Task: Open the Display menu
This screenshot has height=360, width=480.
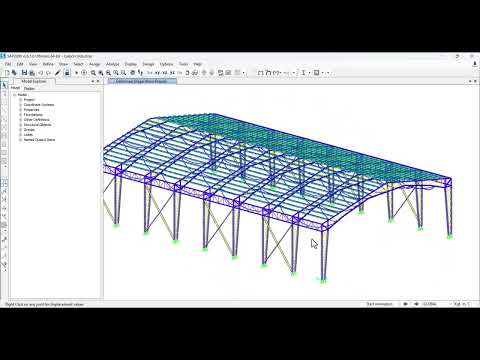Action: (131, 64)
